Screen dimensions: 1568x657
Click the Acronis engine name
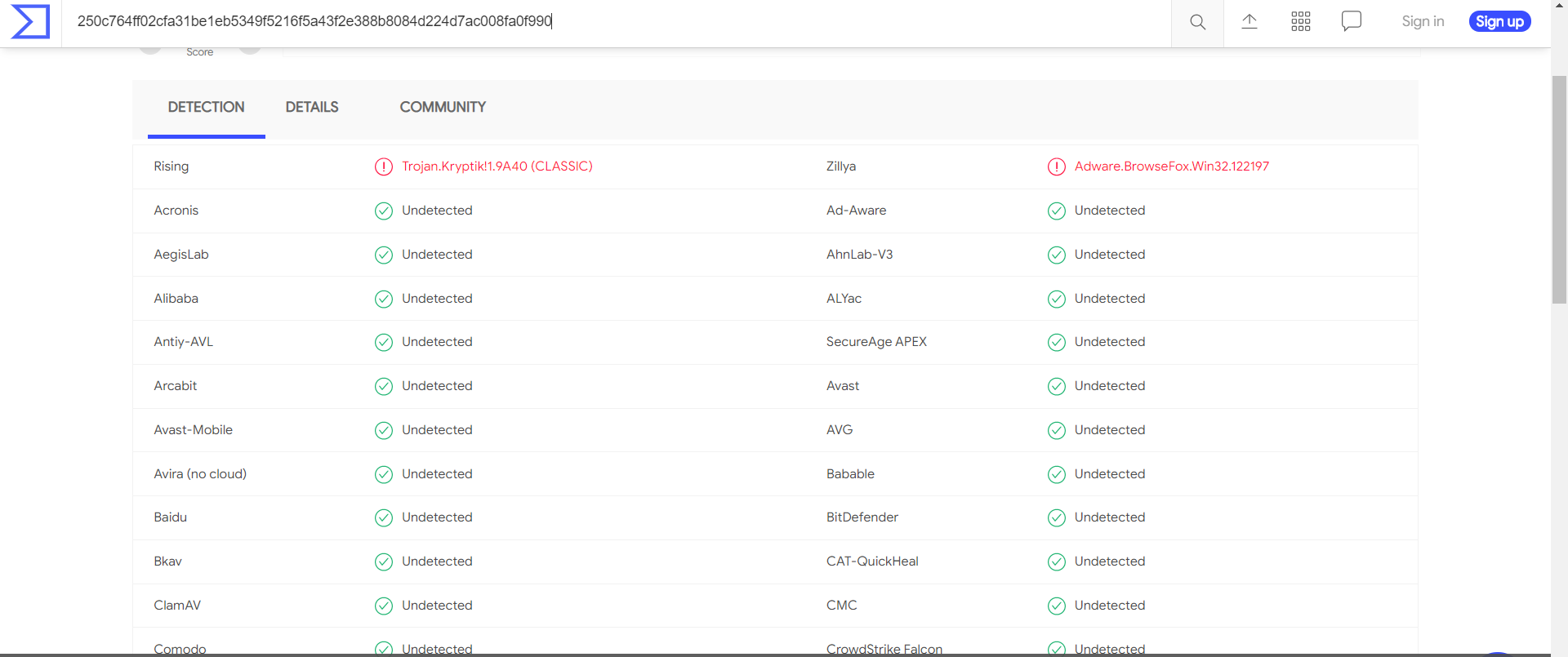(x=176, y=211)
